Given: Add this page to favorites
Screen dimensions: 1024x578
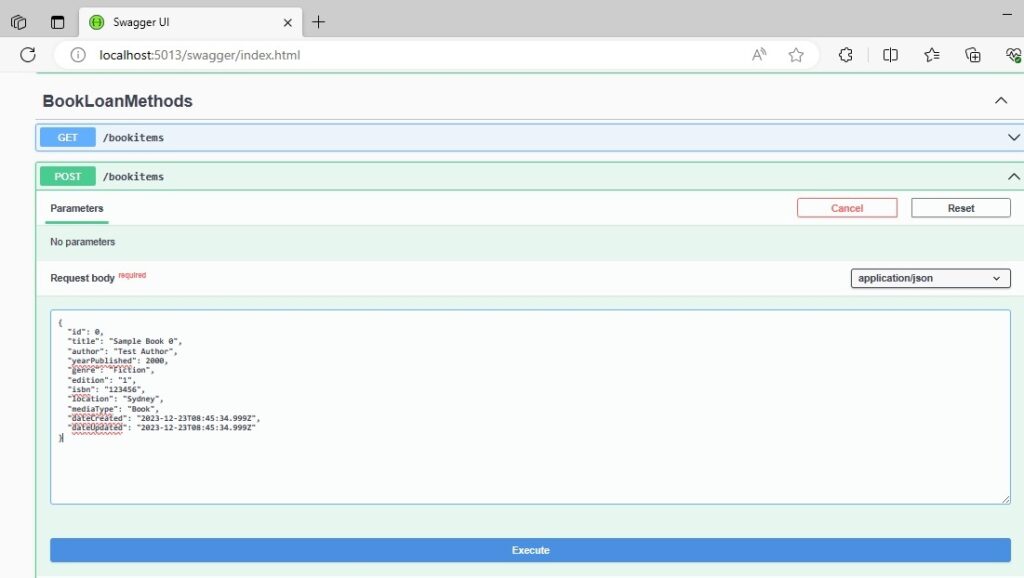Looking at the screenshot, I should (795, 55).
